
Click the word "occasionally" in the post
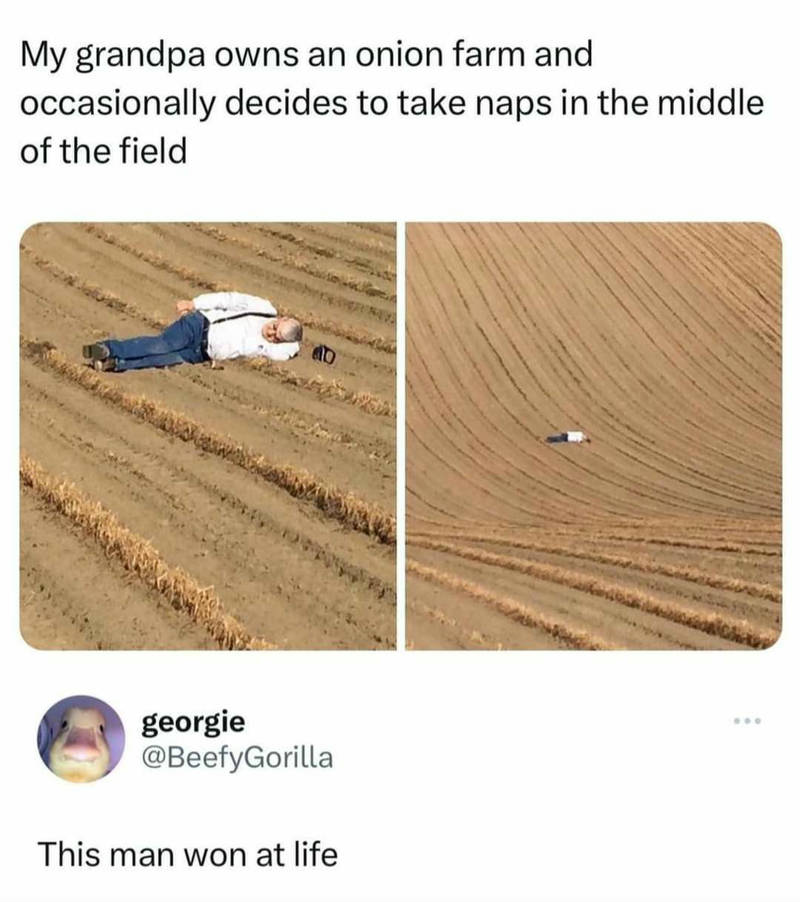118,104
